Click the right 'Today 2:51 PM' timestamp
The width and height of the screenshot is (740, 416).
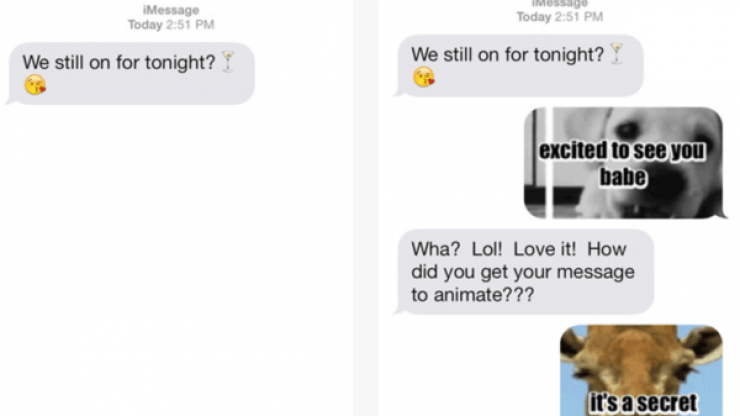pyautogui.click(x=560, y=17)
